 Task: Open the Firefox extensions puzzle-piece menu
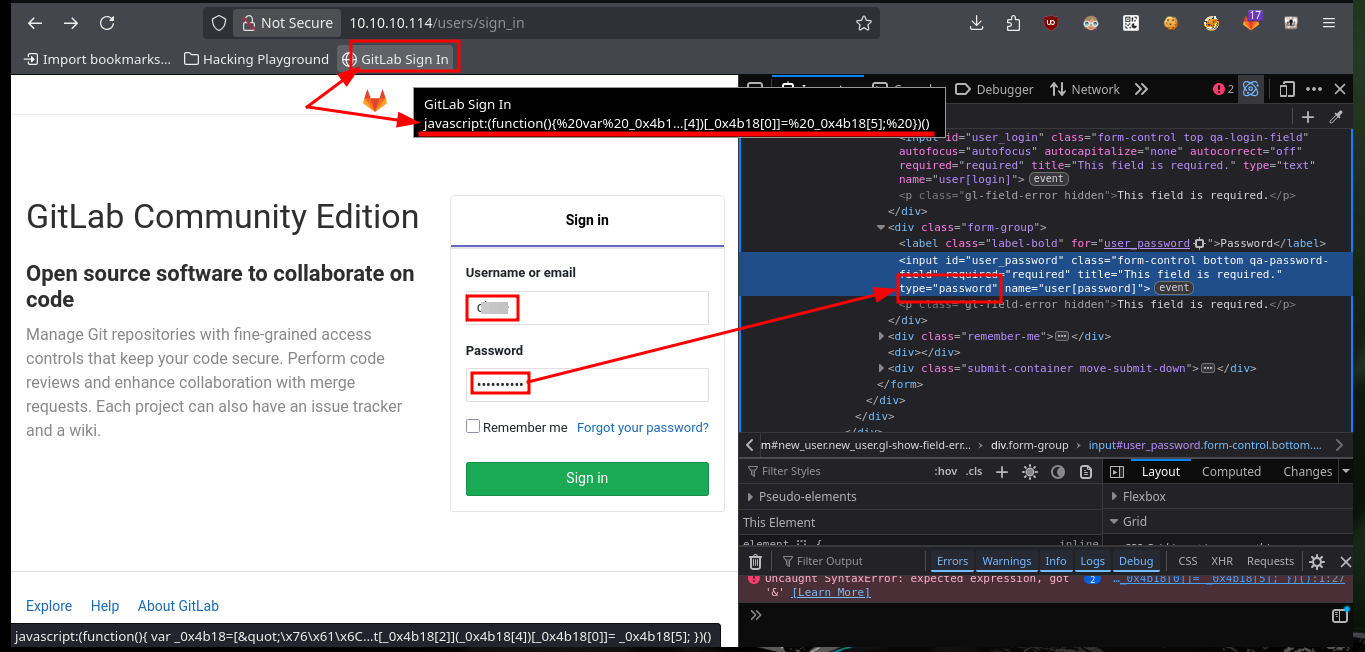1014,23
